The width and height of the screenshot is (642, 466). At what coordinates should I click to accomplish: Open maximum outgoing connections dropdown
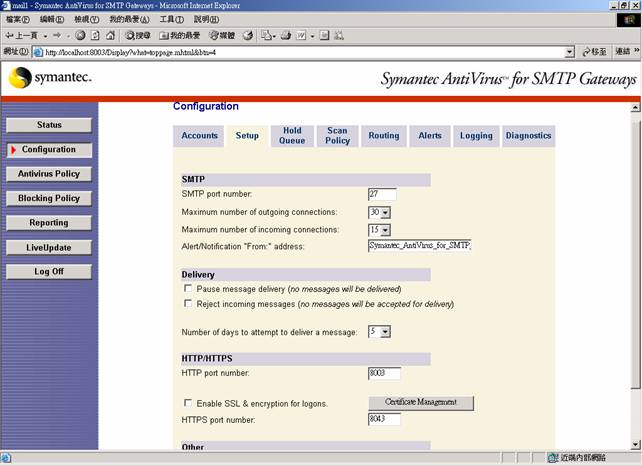pos(385,213)
